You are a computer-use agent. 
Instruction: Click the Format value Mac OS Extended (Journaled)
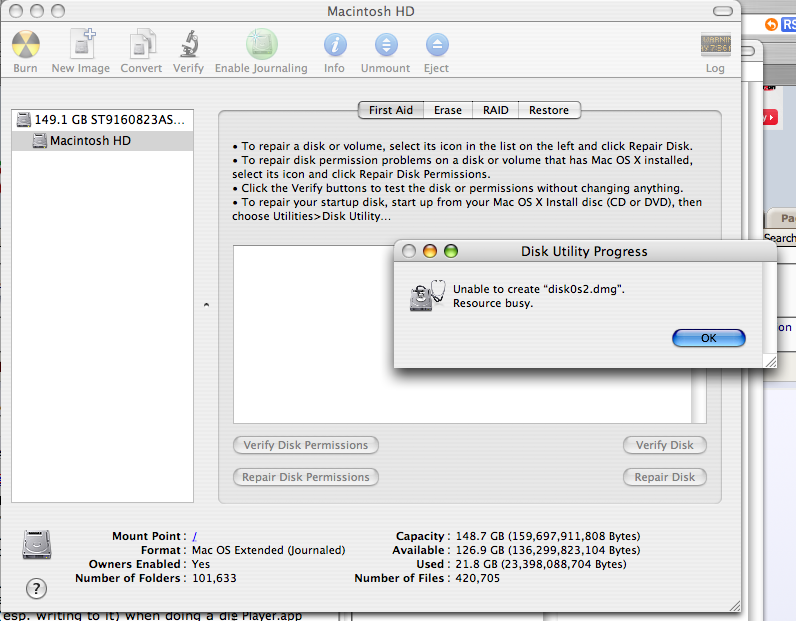pyautogui.click(x=269, y=550)
